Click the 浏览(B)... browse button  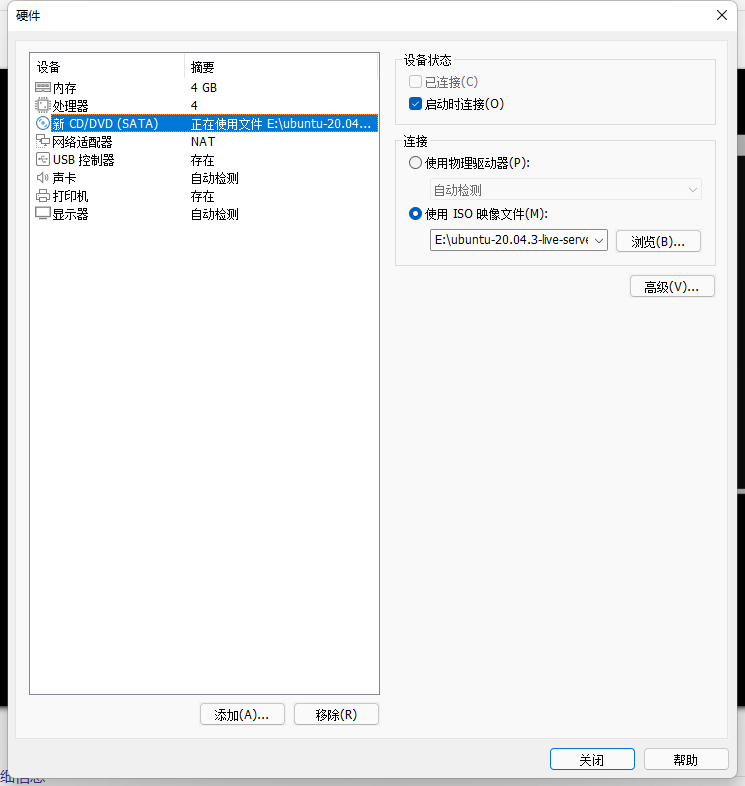(658, 241)
